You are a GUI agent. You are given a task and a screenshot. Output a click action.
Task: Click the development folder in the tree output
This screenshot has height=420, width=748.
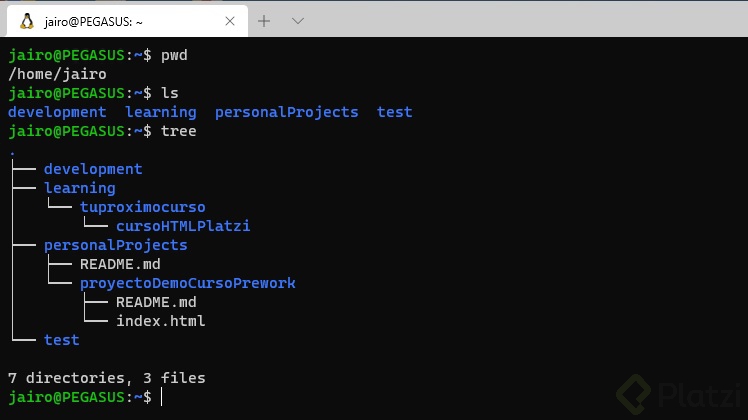coord(93,169)
